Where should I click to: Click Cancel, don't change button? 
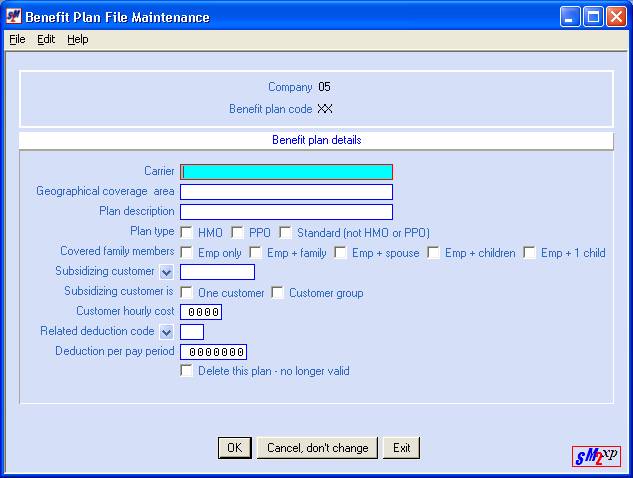point(317,448)
